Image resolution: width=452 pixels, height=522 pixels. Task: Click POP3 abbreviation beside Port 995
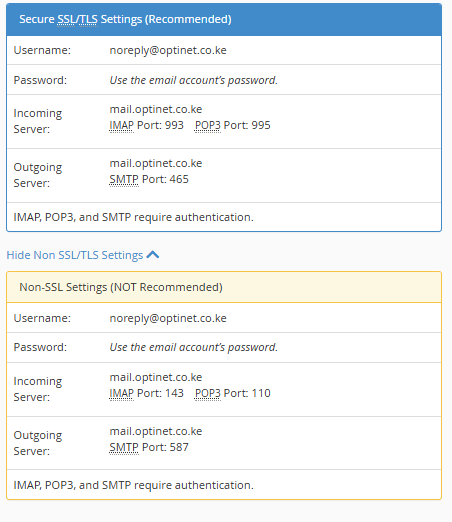pyautogui.click(x=208, y=125)
